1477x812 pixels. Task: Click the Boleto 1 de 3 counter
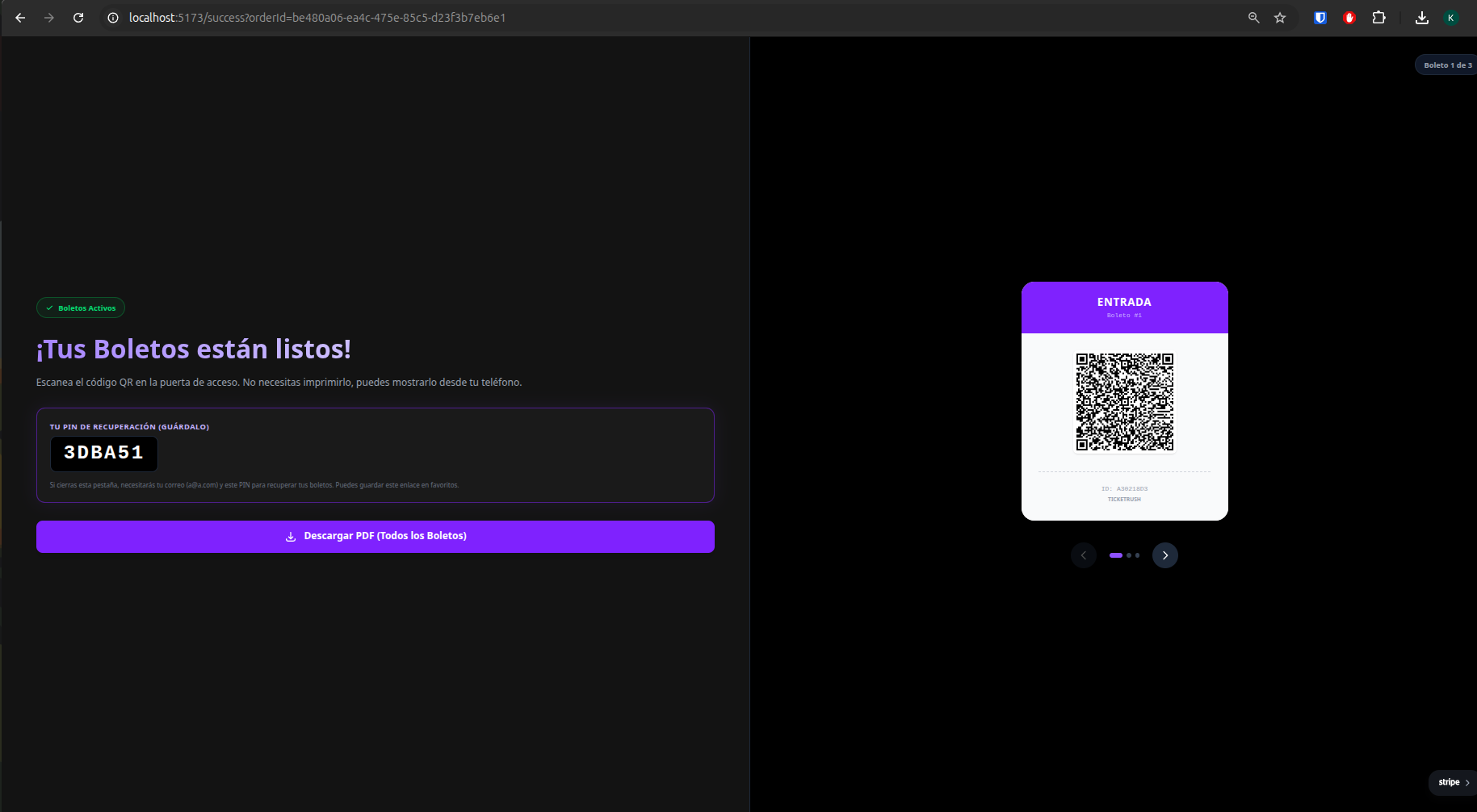click(x=1447, y=65)
